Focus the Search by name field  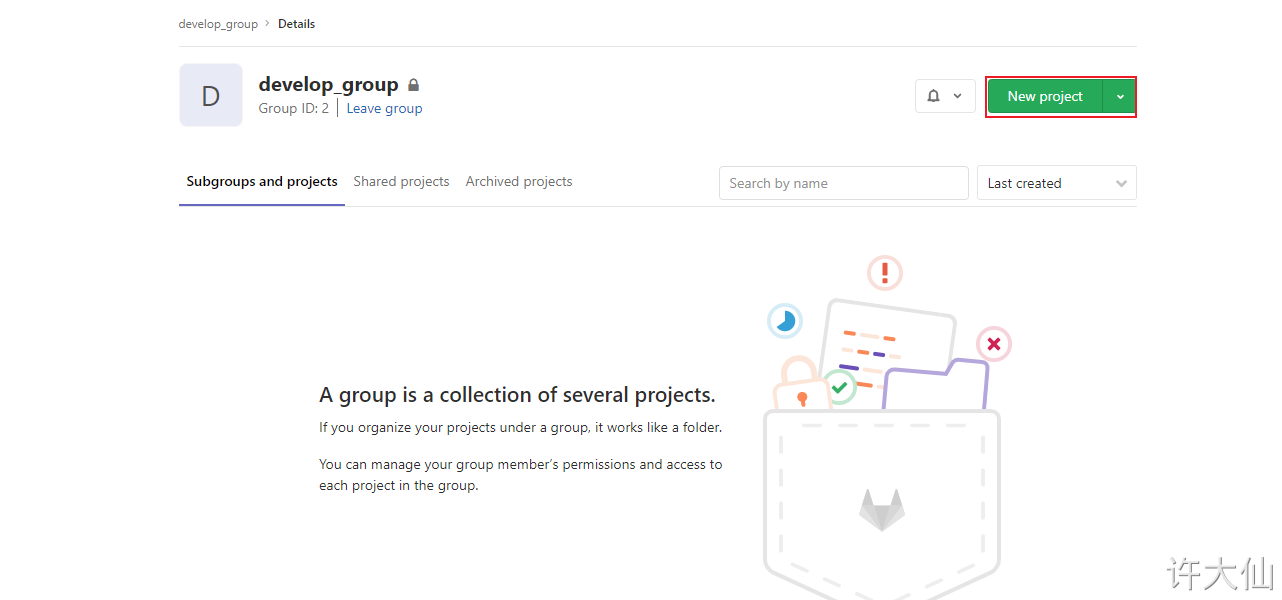[844, 183]
